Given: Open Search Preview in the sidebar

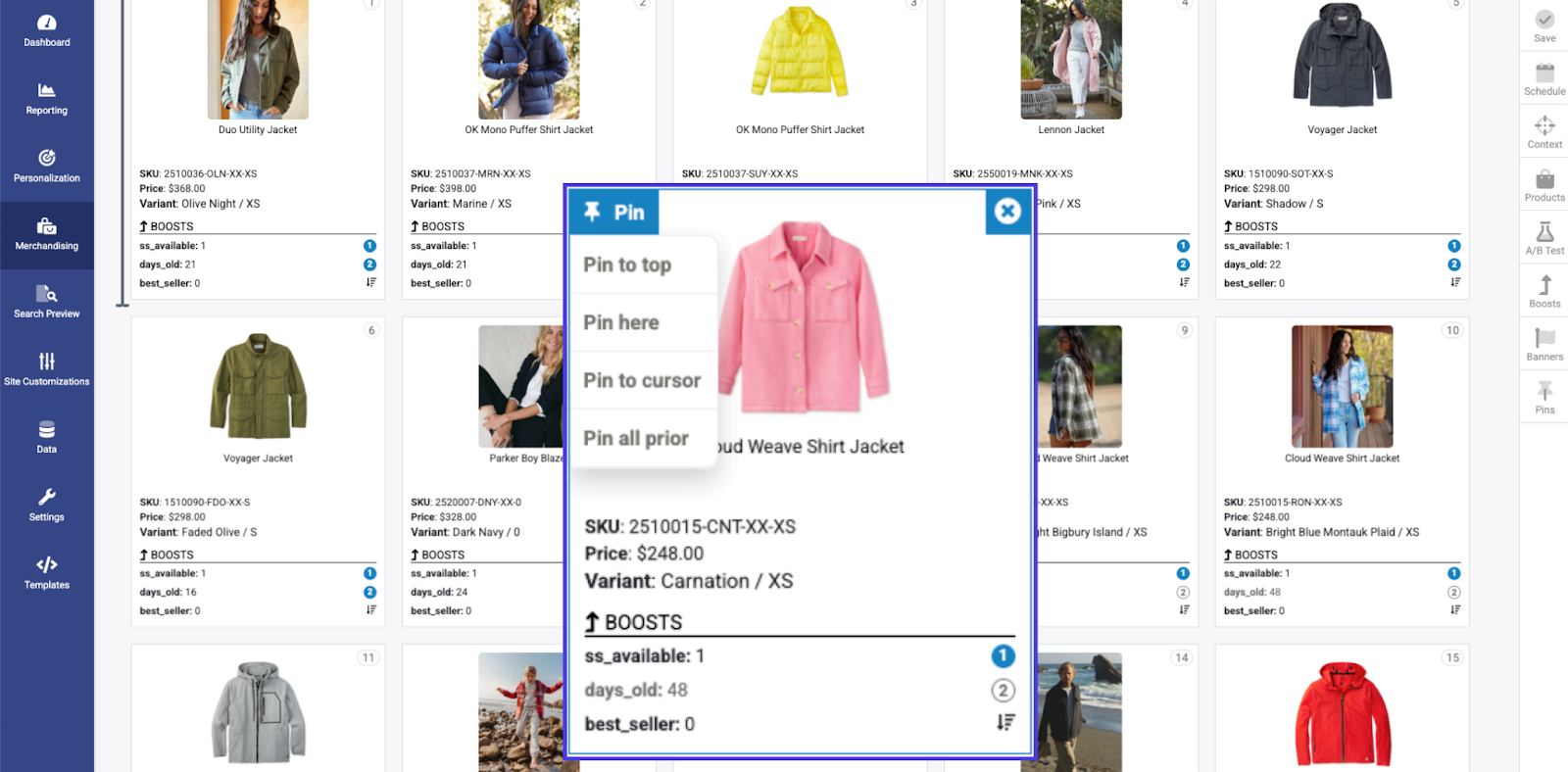Looking at the screenshot, I should click(x=47, y=302).
